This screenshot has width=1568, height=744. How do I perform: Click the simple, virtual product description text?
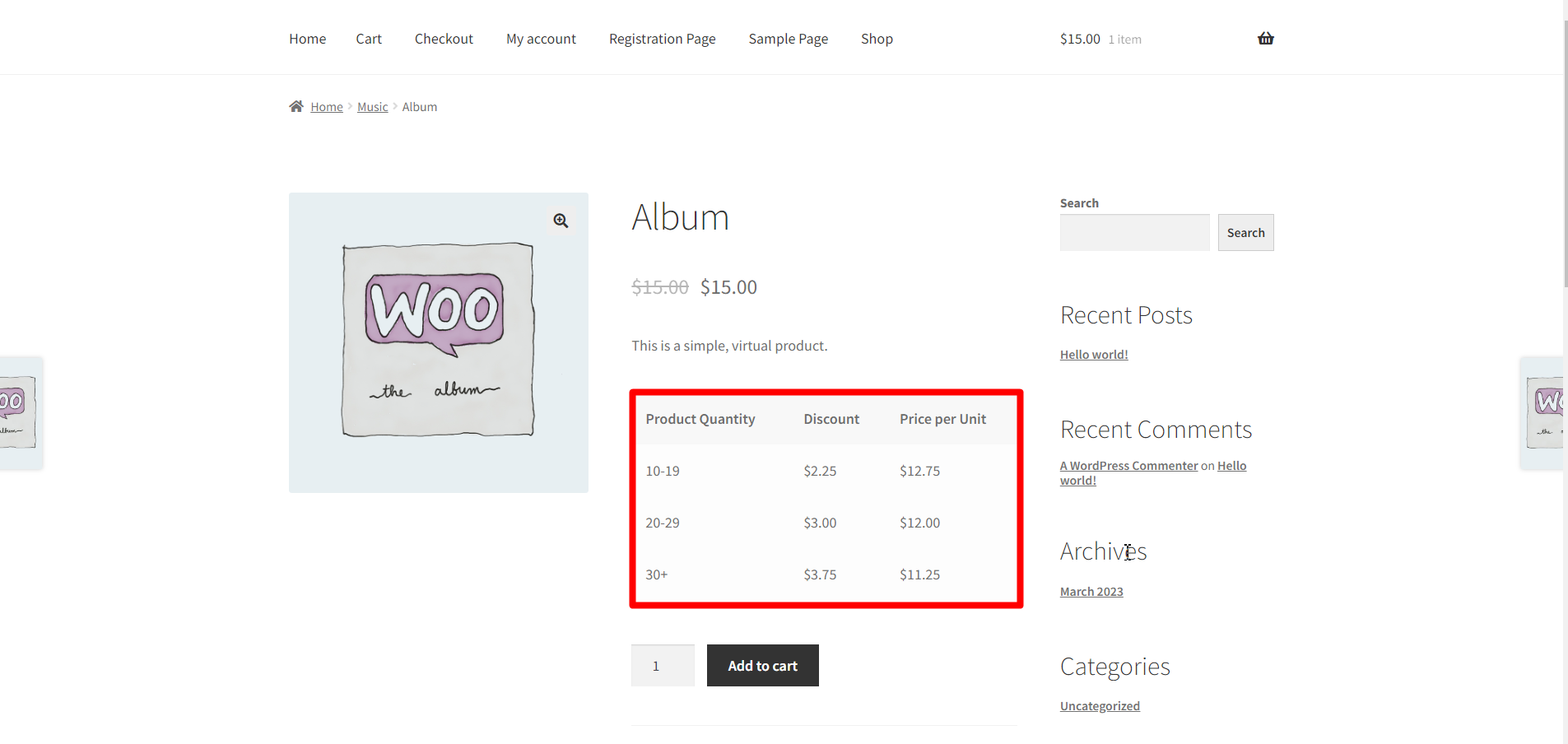pyautogui.click(x=729, y=346)
